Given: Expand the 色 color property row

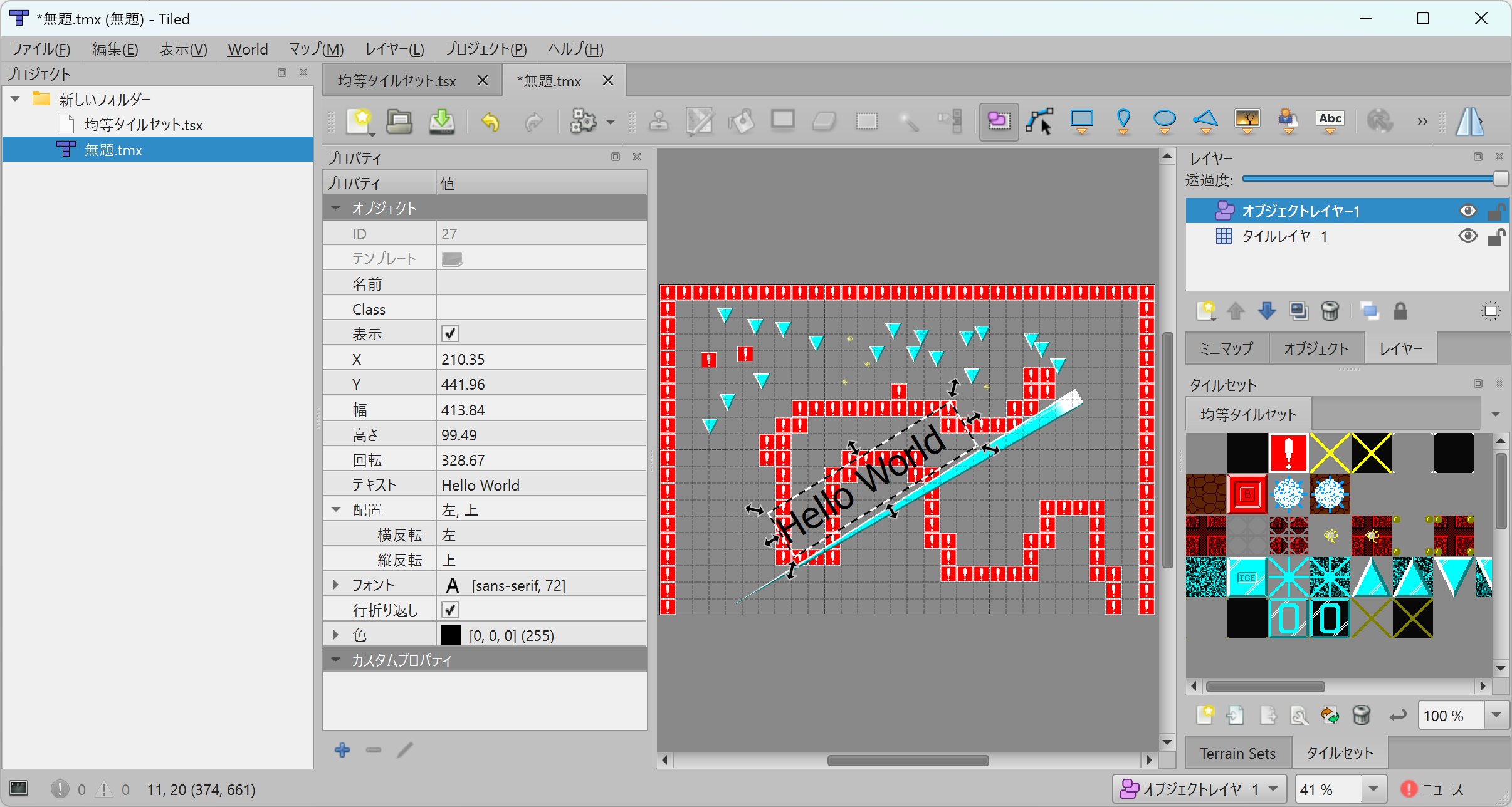Looking at the screenshot, I should click(336, 635).
